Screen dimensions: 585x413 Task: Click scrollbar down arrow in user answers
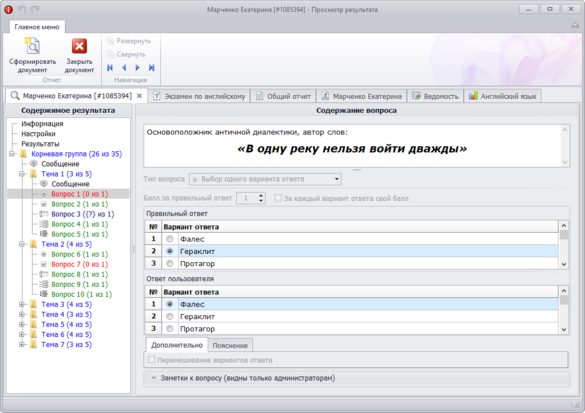coord(564,329)
